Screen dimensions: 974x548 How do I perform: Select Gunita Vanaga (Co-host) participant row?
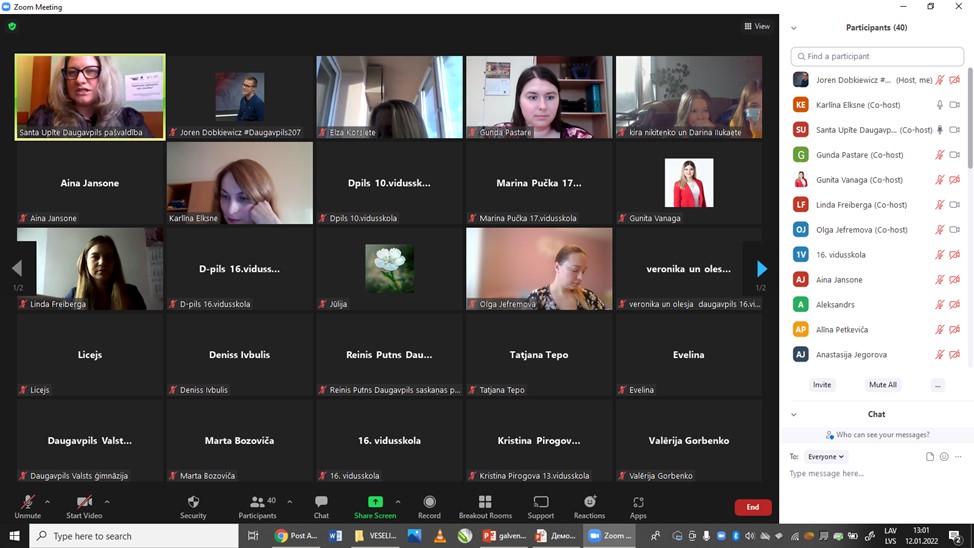point(876,180)
